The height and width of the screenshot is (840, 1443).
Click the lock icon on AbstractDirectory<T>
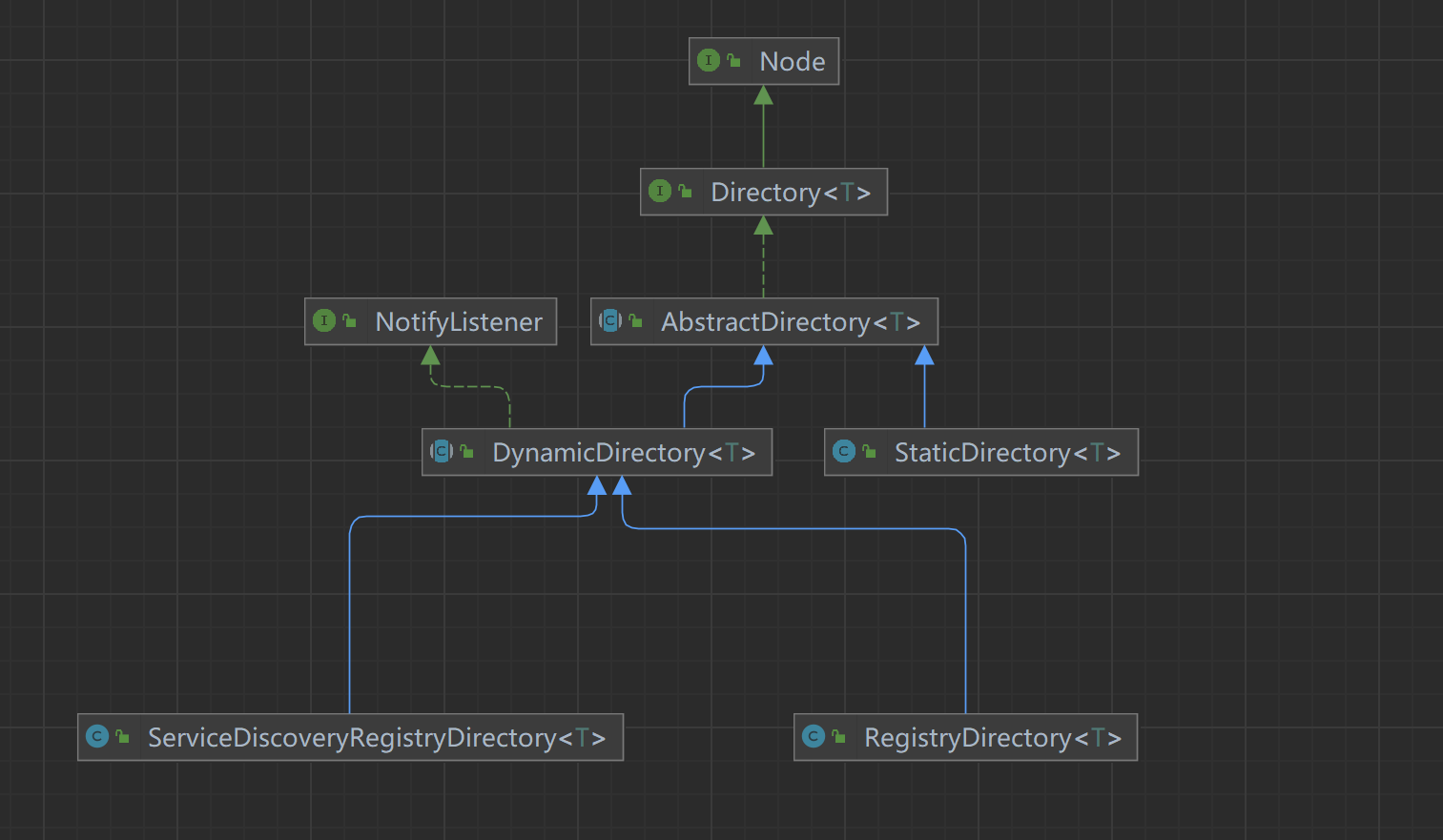point(636,320)
